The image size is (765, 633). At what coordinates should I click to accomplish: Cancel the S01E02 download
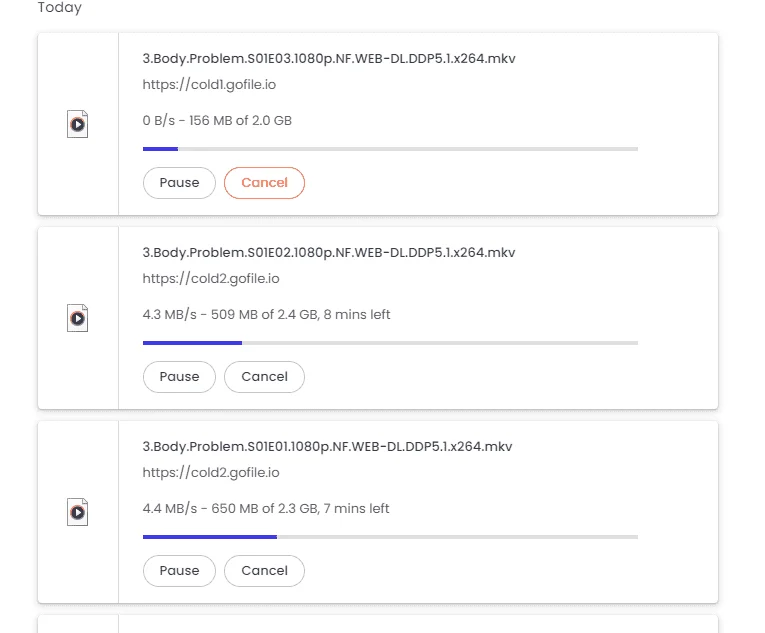coord(264,377)
